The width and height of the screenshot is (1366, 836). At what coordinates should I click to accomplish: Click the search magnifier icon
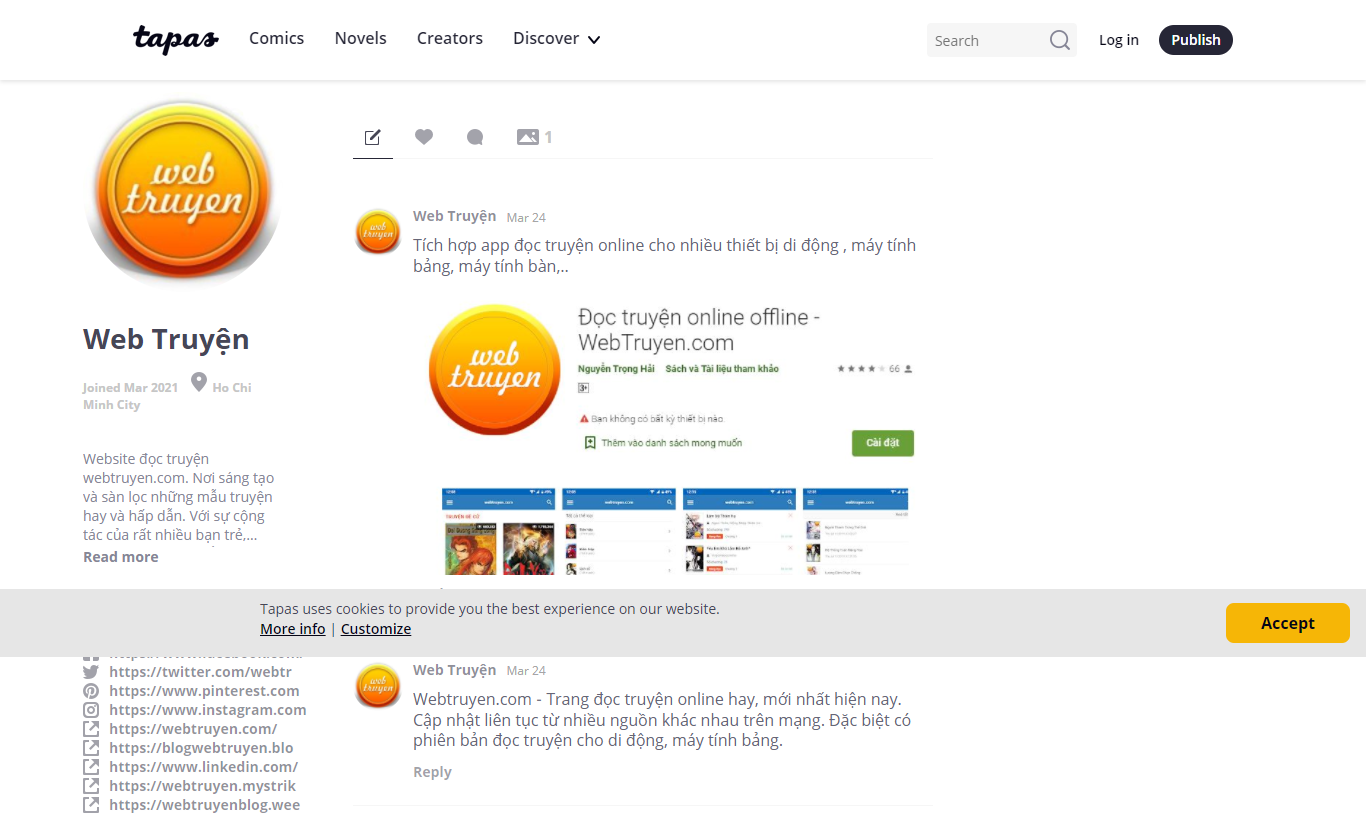coord(1059,40)
